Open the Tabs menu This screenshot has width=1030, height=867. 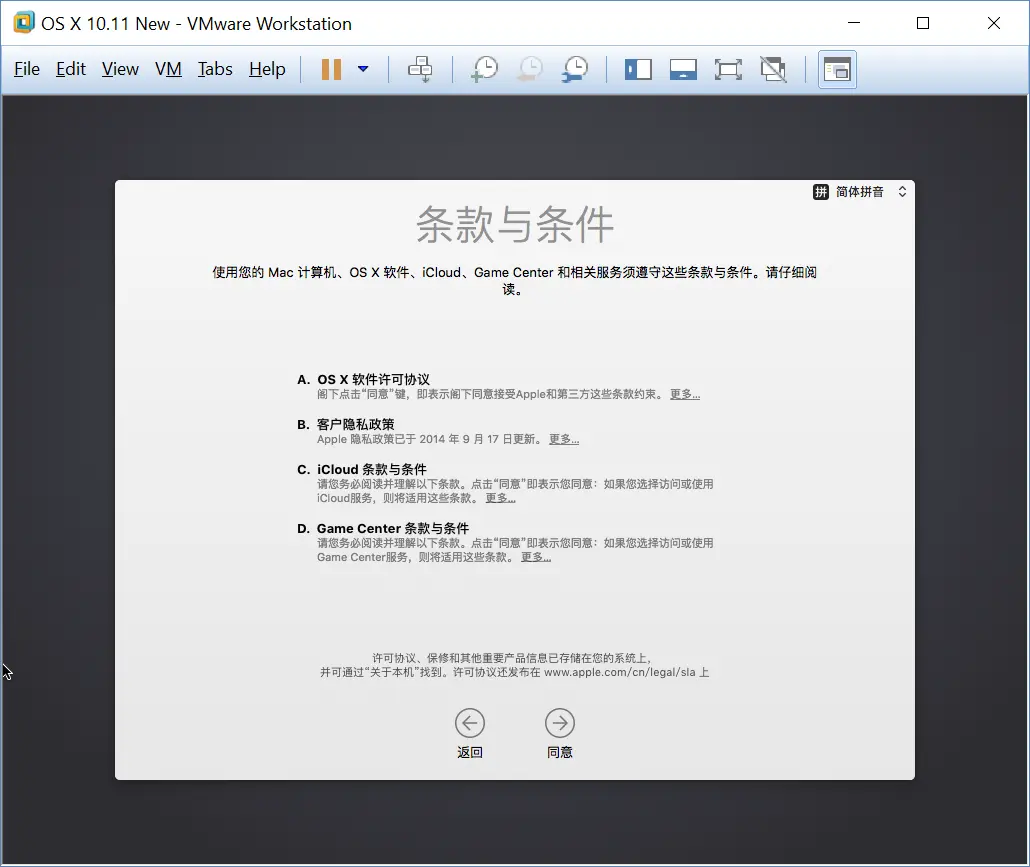(x=215, y=69)
